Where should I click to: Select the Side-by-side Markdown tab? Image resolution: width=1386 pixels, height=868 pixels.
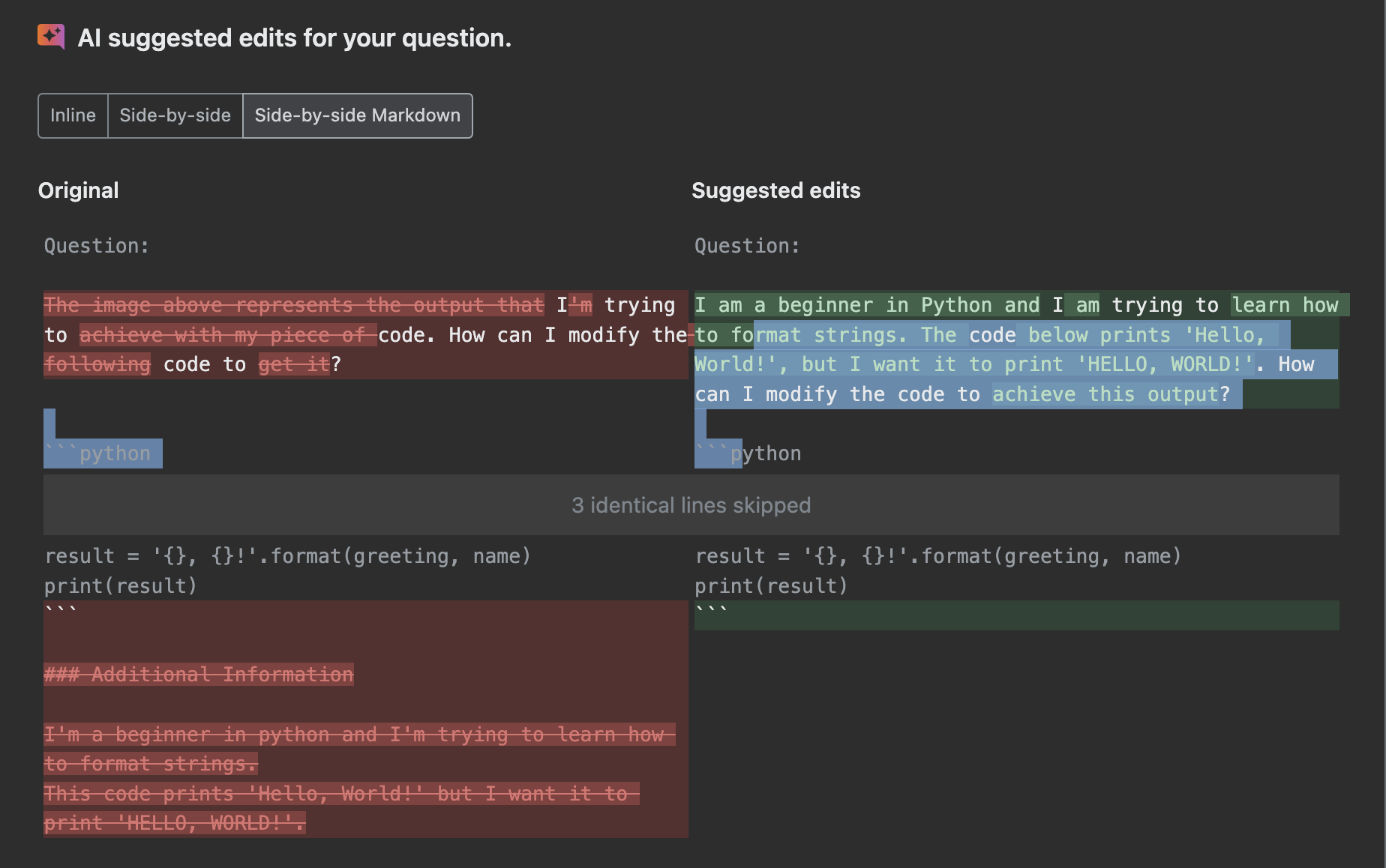click(357, 115)
